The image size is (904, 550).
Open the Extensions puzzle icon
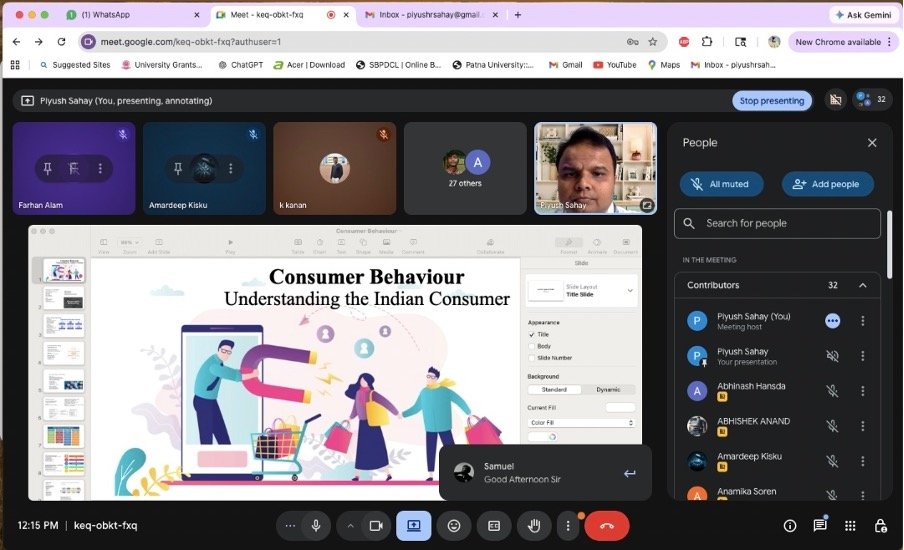[707, 42]
